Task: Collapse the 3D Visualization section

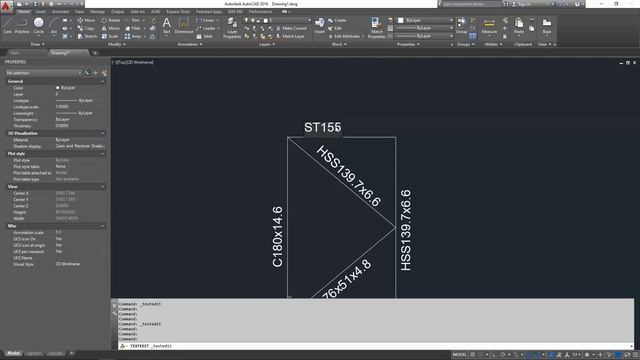Action: (102, 133)
